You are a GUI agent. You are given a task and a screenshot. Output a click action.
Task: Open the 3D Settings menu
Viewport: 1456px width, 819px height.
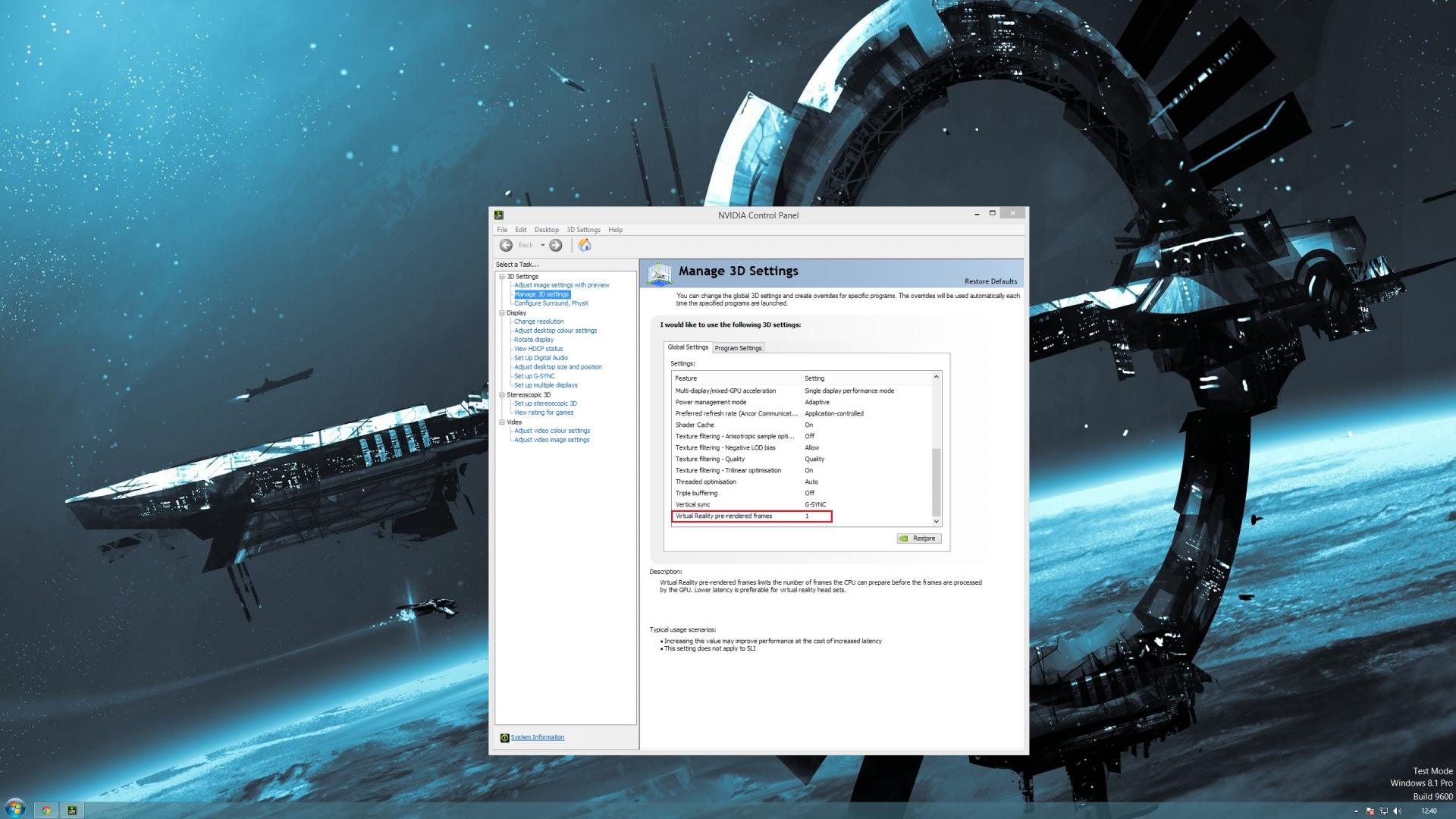pos(583,230)
